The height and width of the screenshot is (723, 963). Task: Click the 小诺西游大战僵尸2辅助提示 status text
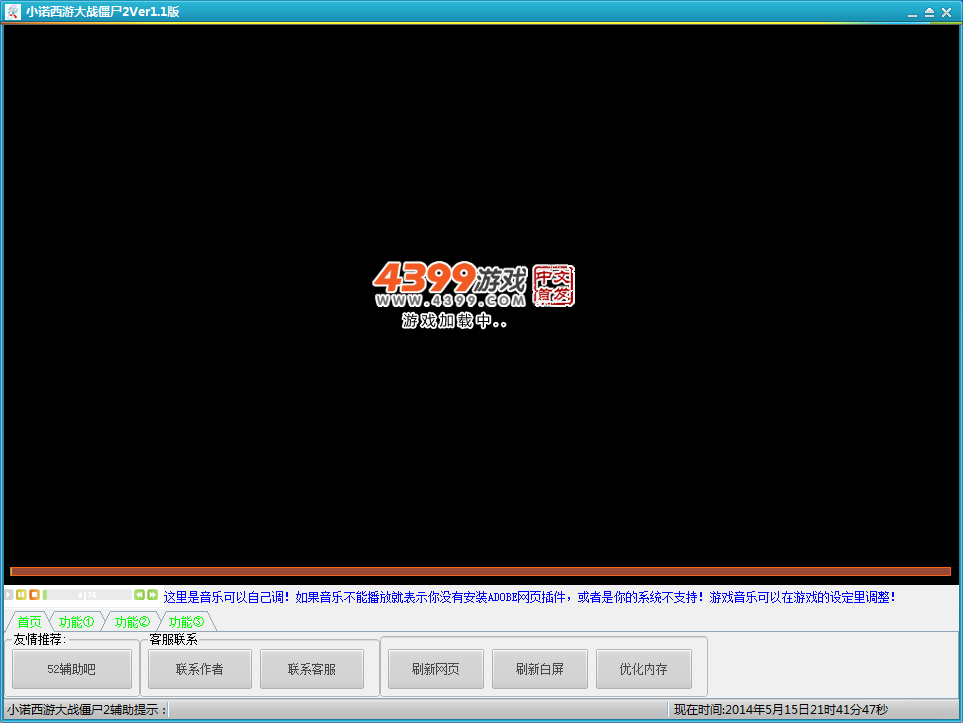pos(87,709)
